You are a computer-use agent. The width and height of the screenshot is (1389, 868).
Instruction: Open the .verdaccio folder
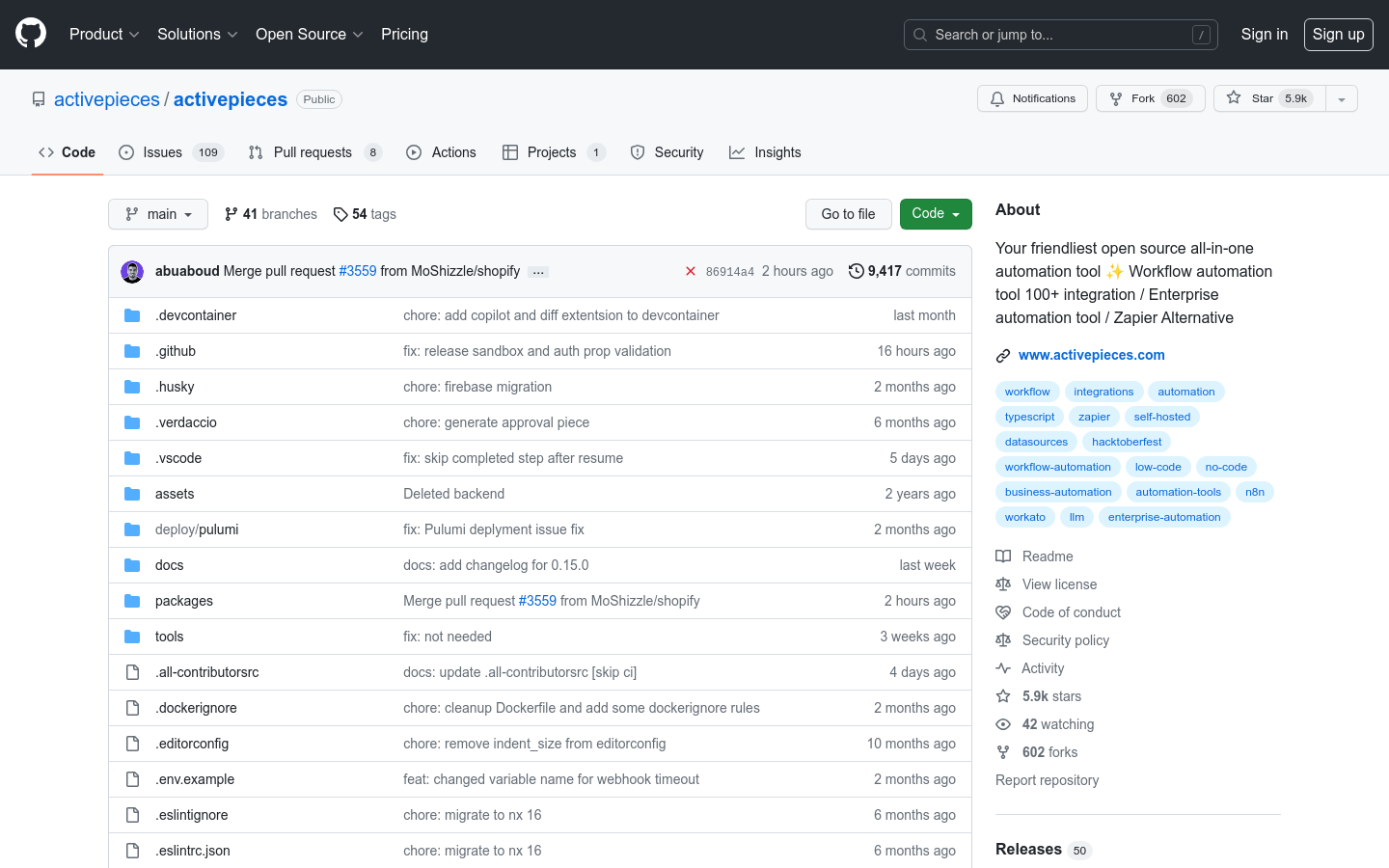click(186, 422)
